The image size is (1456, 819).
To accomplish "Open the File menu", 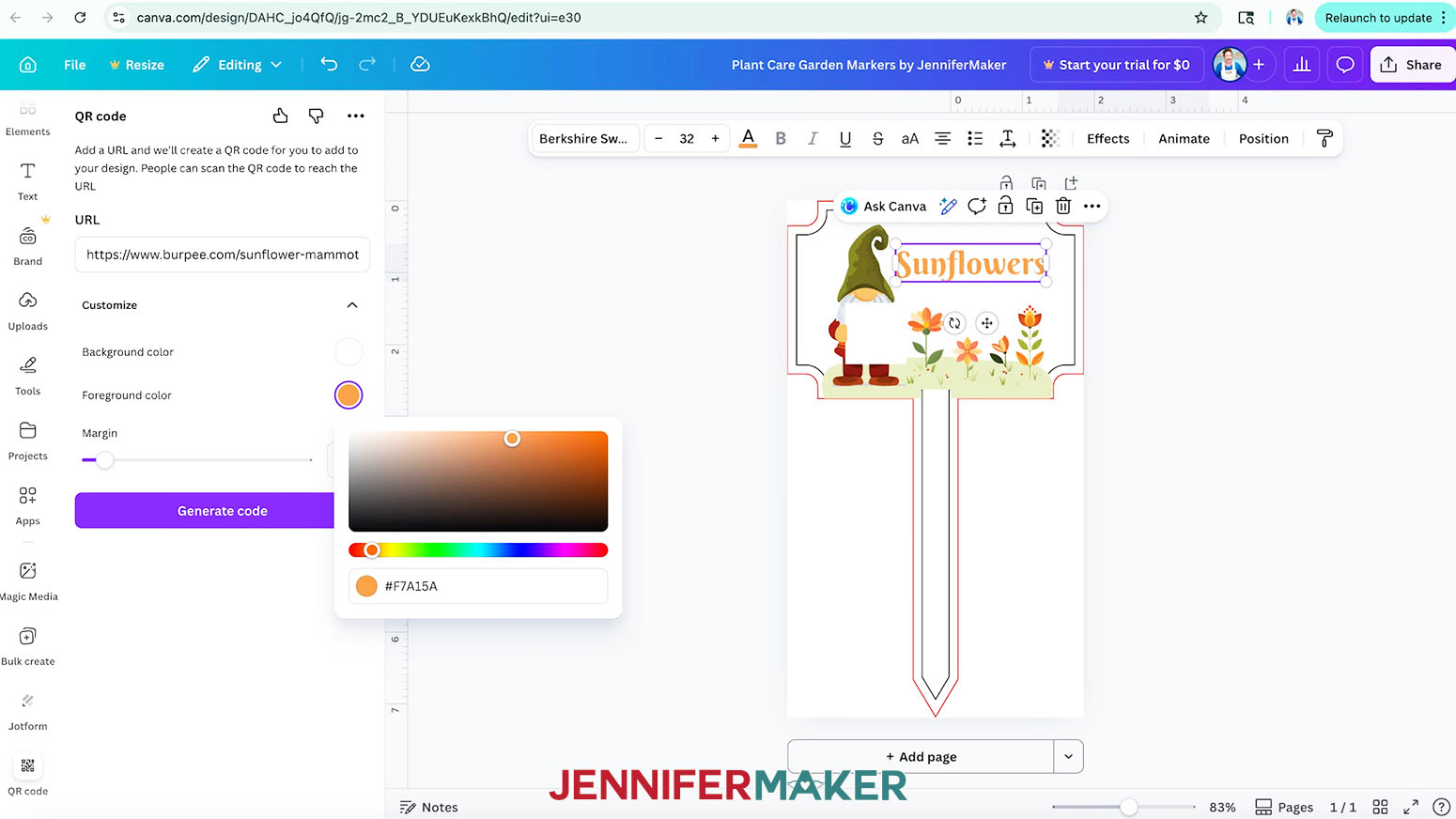I will [x=74, y=65].
